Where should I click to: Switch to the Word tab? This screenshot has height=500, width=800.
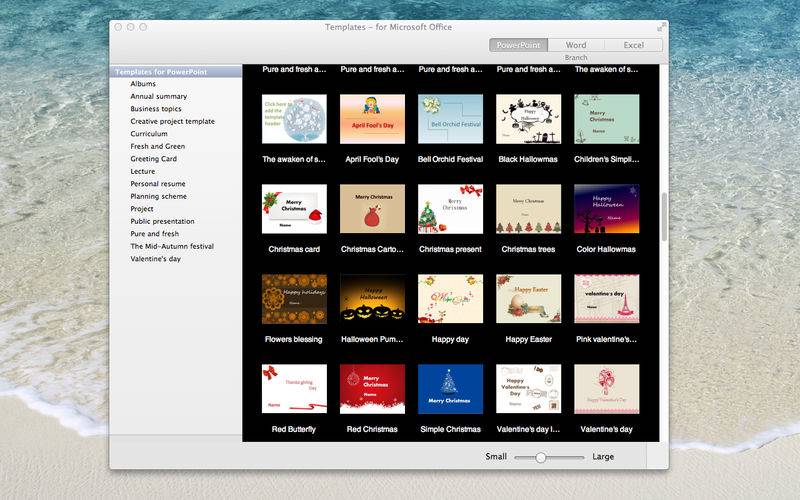coord(576,45)
